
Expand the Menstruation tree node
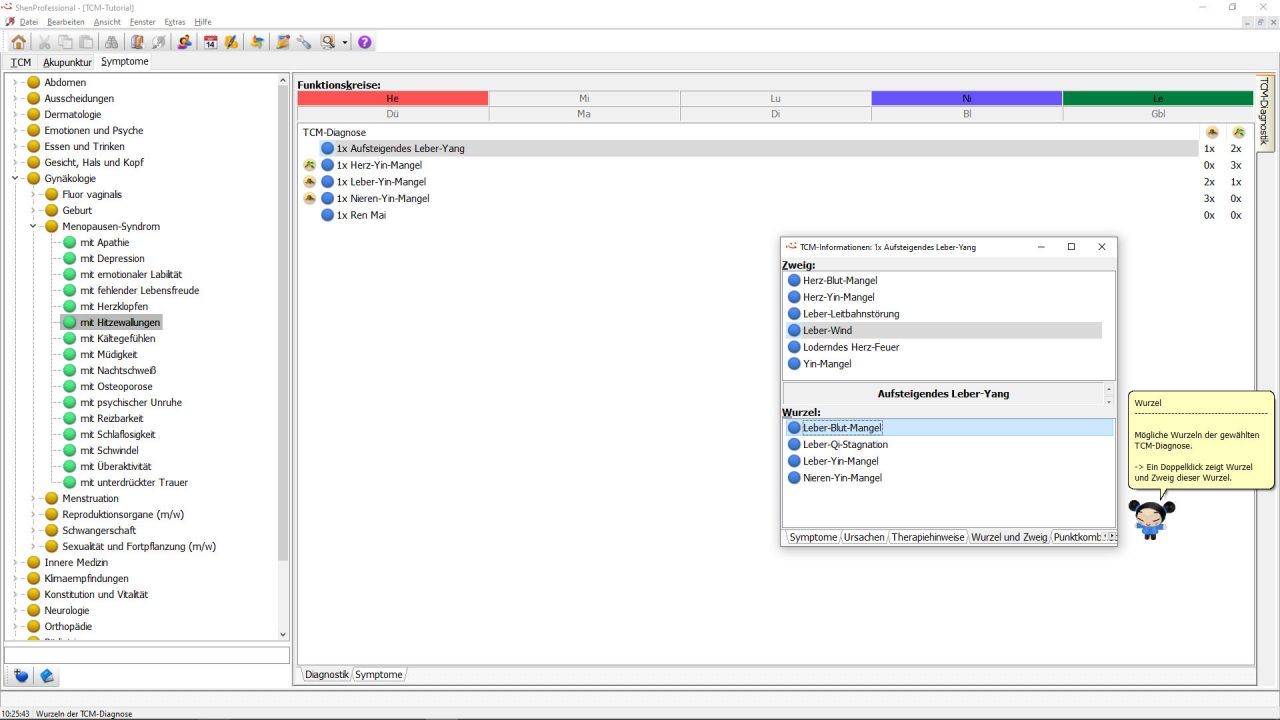pyautogui.click(x=33, y=498)
